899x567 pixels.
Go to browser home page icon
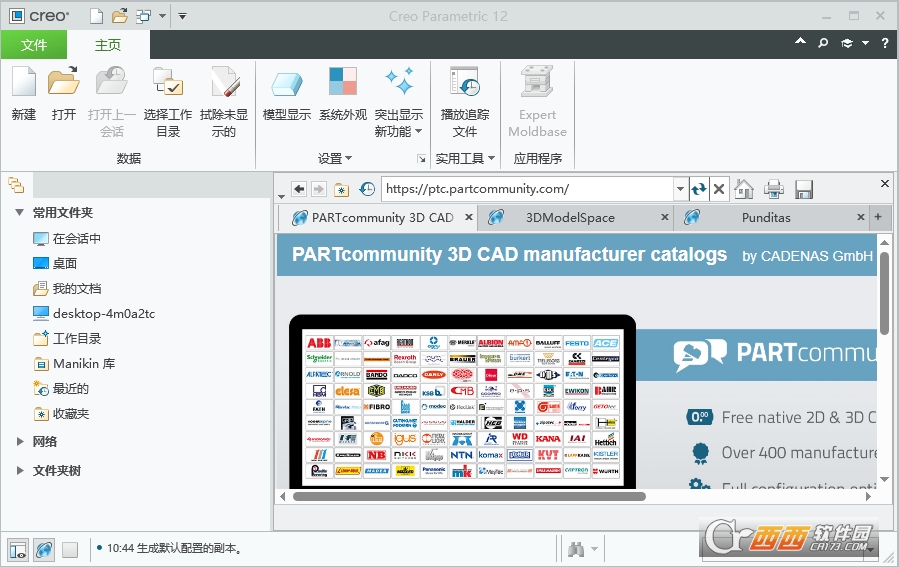744,189
